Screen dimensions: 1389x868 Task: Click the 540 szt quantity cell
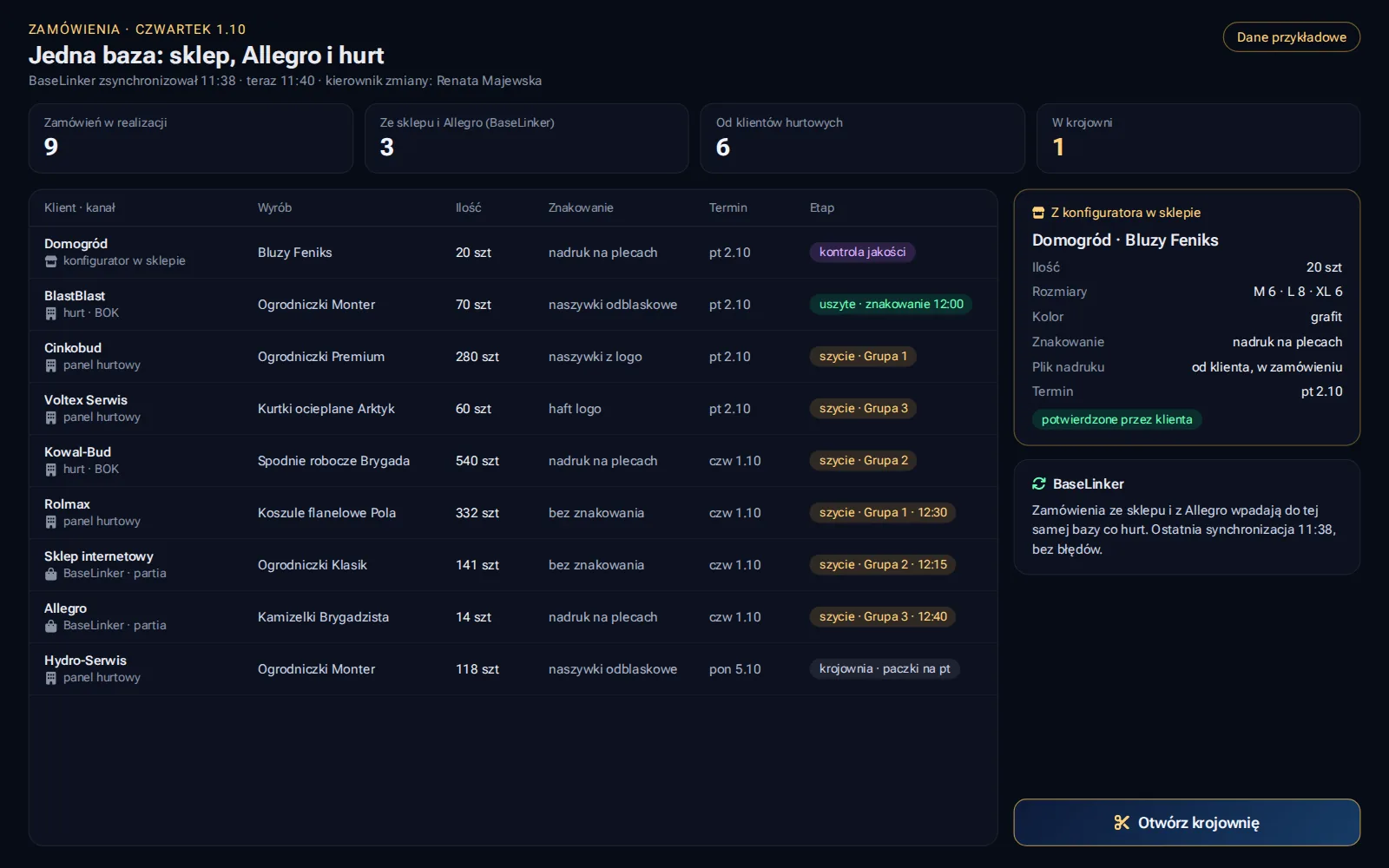[477, 461]
